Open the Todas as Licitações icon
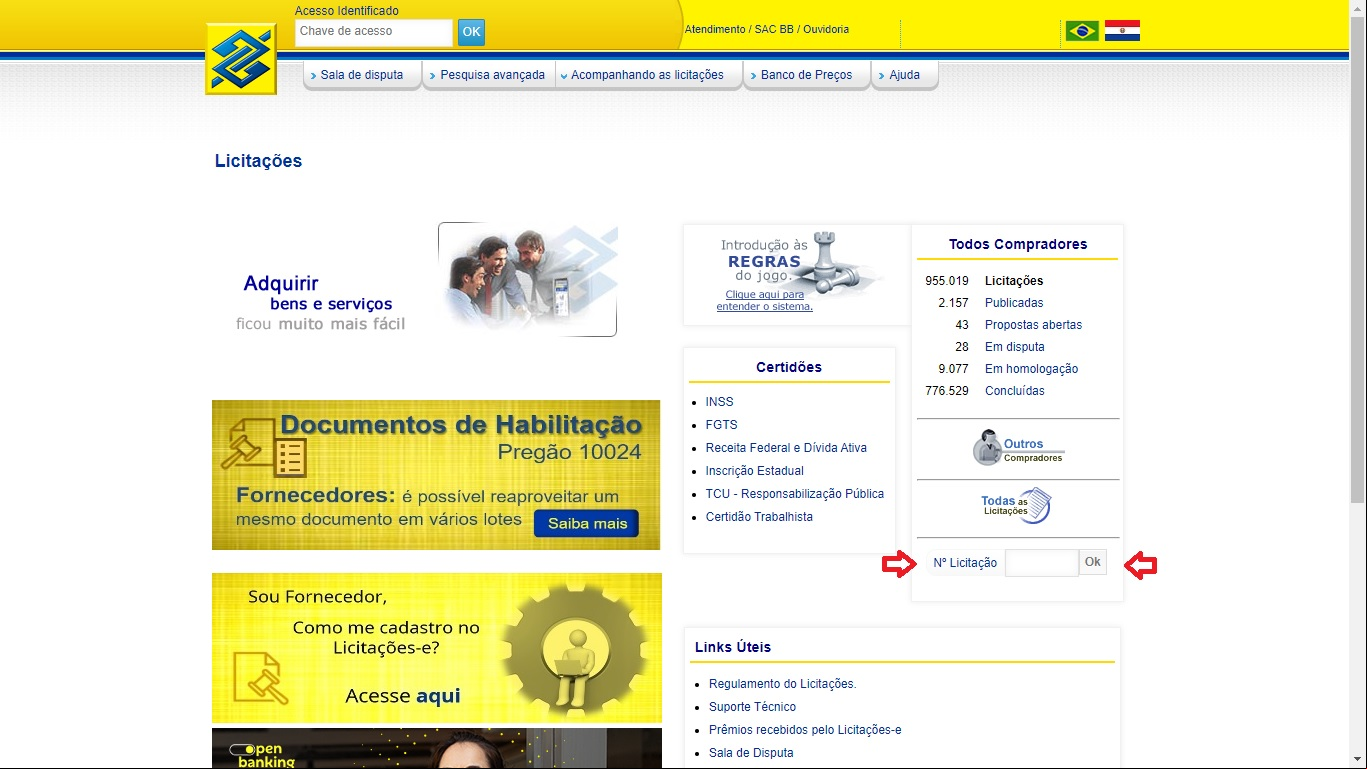 [x=1016, y=506]
